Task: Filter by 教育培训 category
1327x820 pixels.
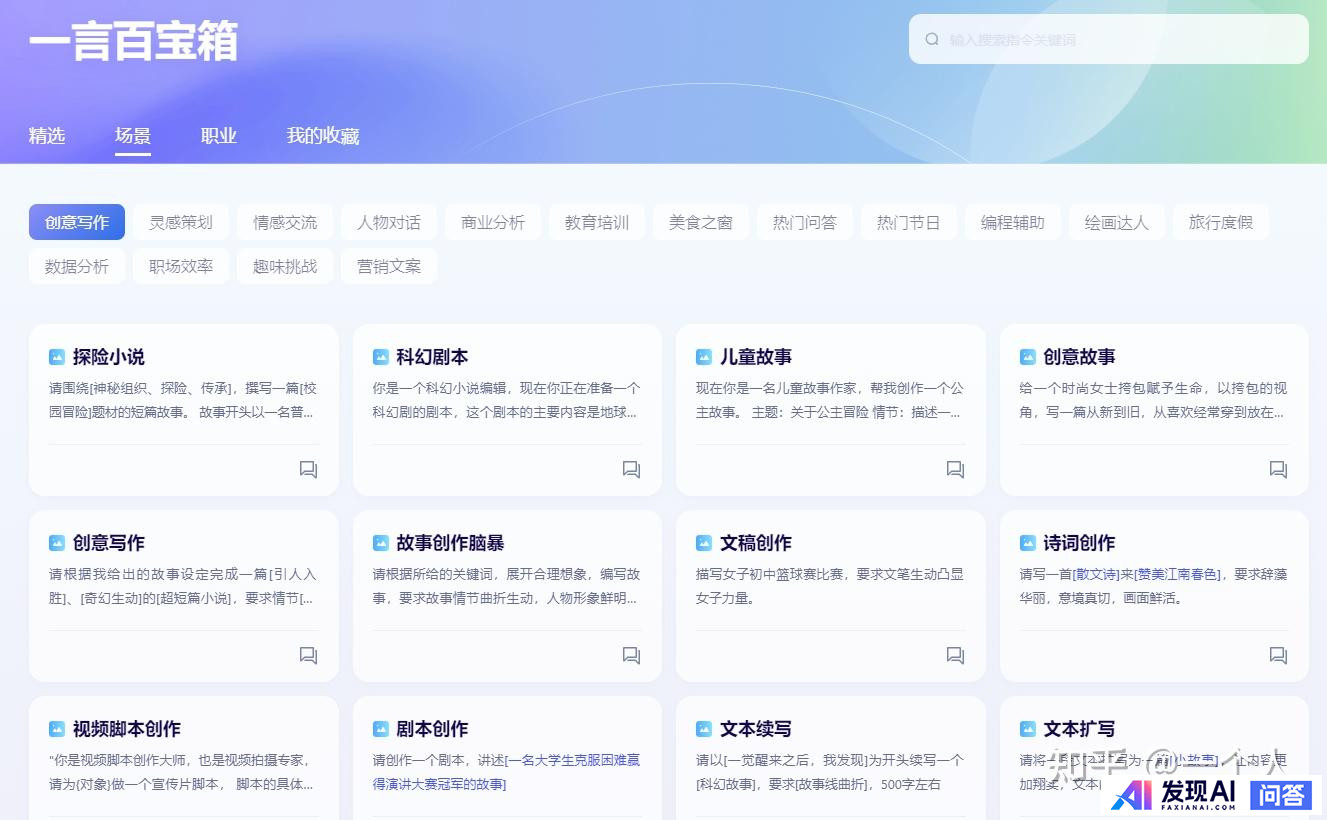Action: (x=597, y=222)
